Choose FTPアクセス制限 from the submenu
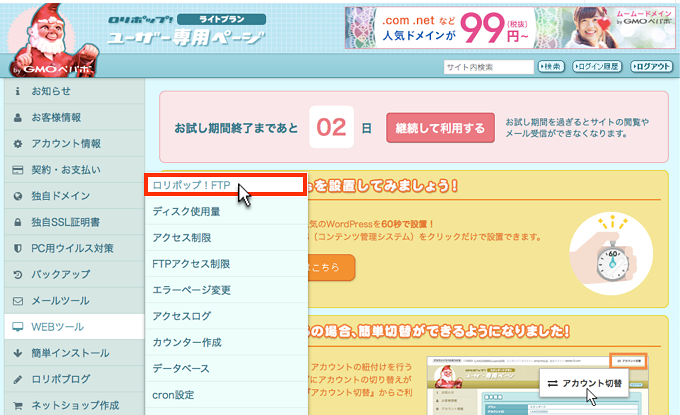The height and width of the screenshot is (415, 680). (226, 264)
